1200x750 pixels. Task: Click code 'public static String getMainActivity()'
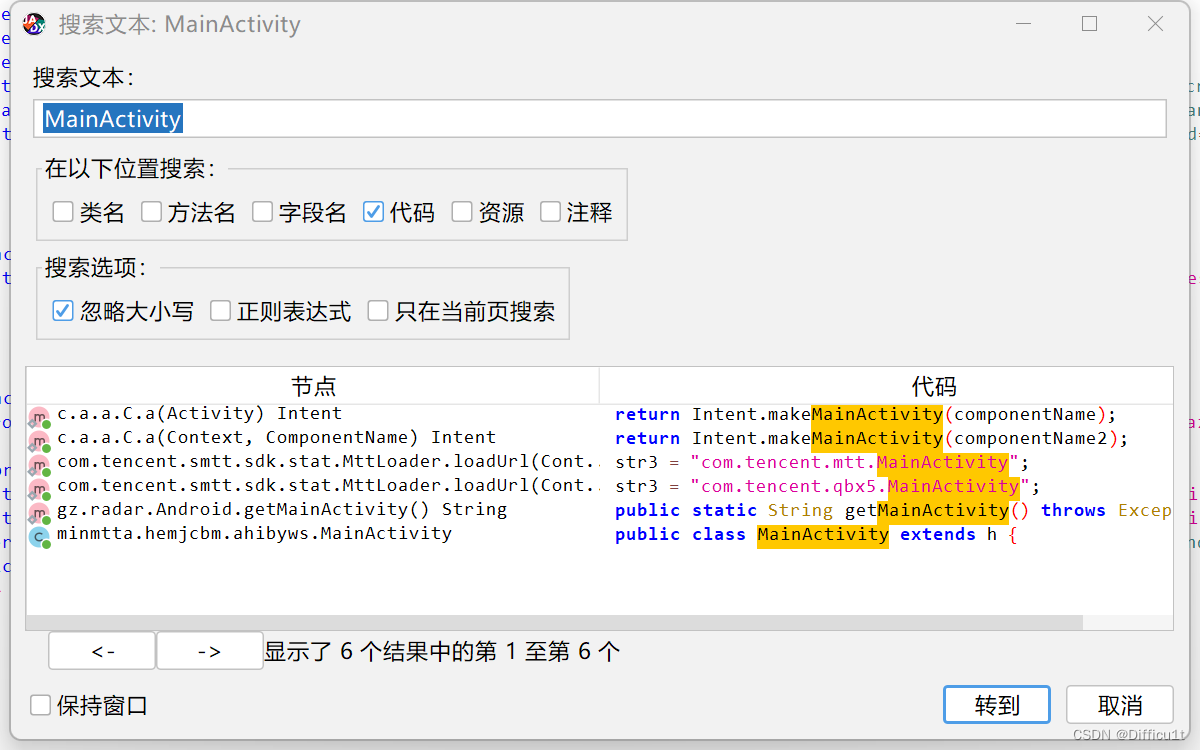click(x=822, y=510)
